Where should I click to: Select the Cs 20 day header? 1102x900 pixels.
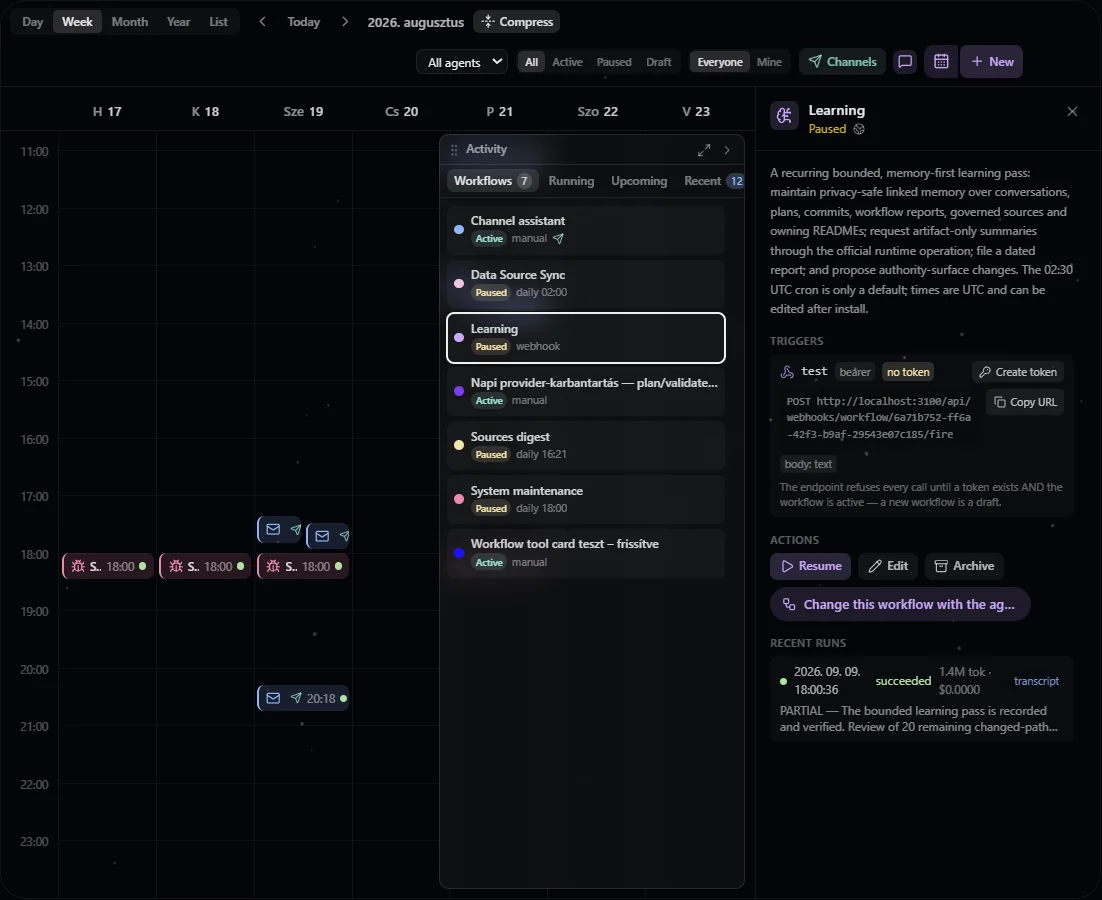click(x=401, y=112)
